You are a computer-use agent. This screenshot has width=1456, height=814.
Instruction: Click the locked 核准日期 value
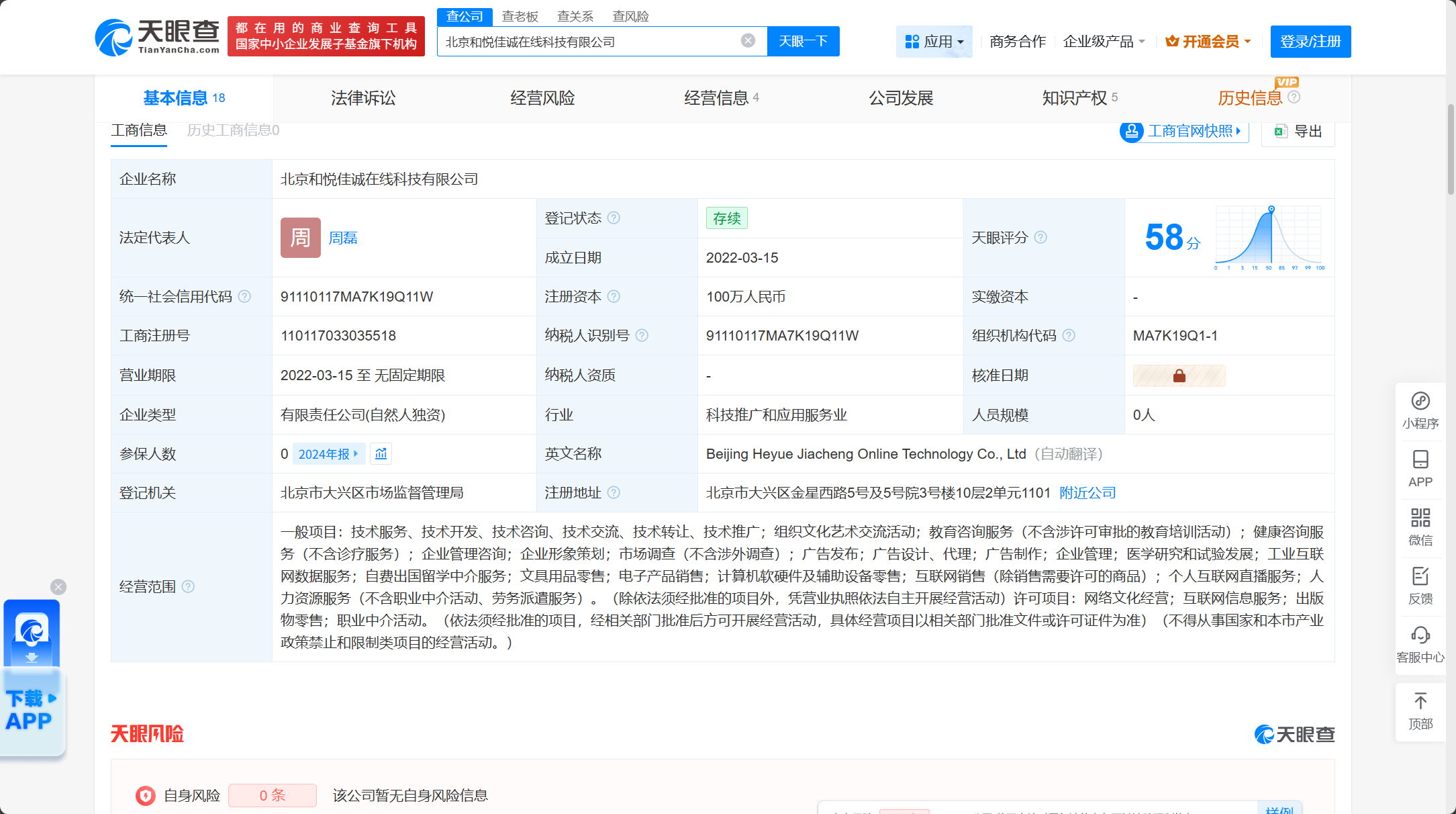pyautogui.click(x=1179, y=375)
